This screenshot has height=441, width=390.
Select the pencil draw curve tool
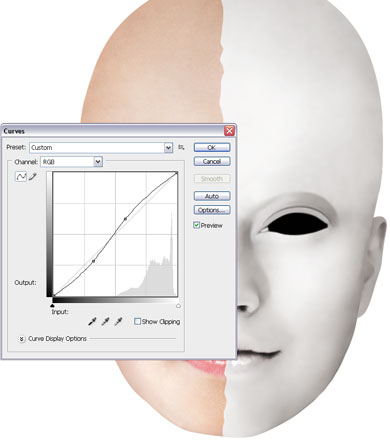tap(32, 176)
